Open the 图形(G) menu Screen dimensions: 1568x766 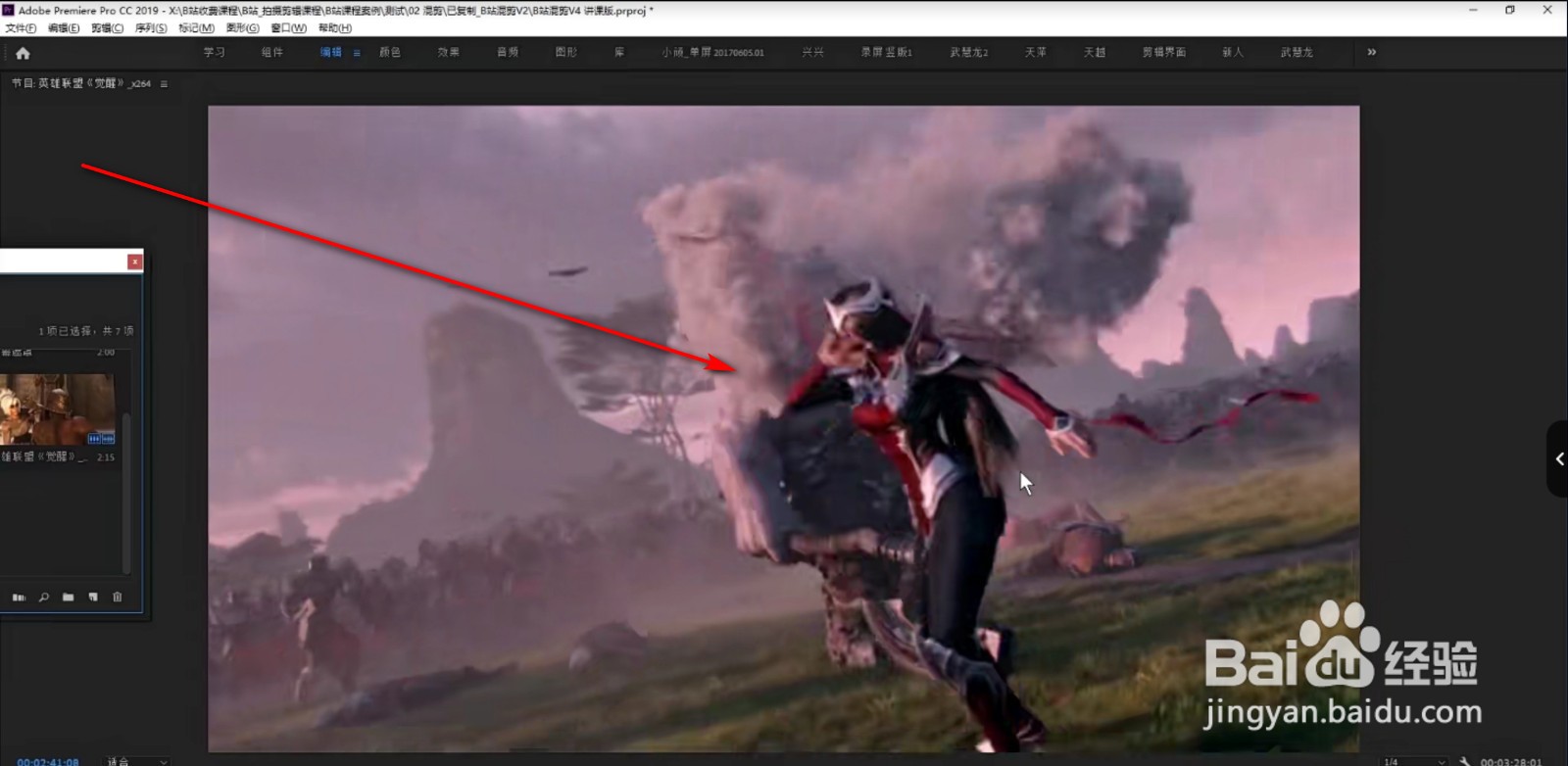click(243, 28)
